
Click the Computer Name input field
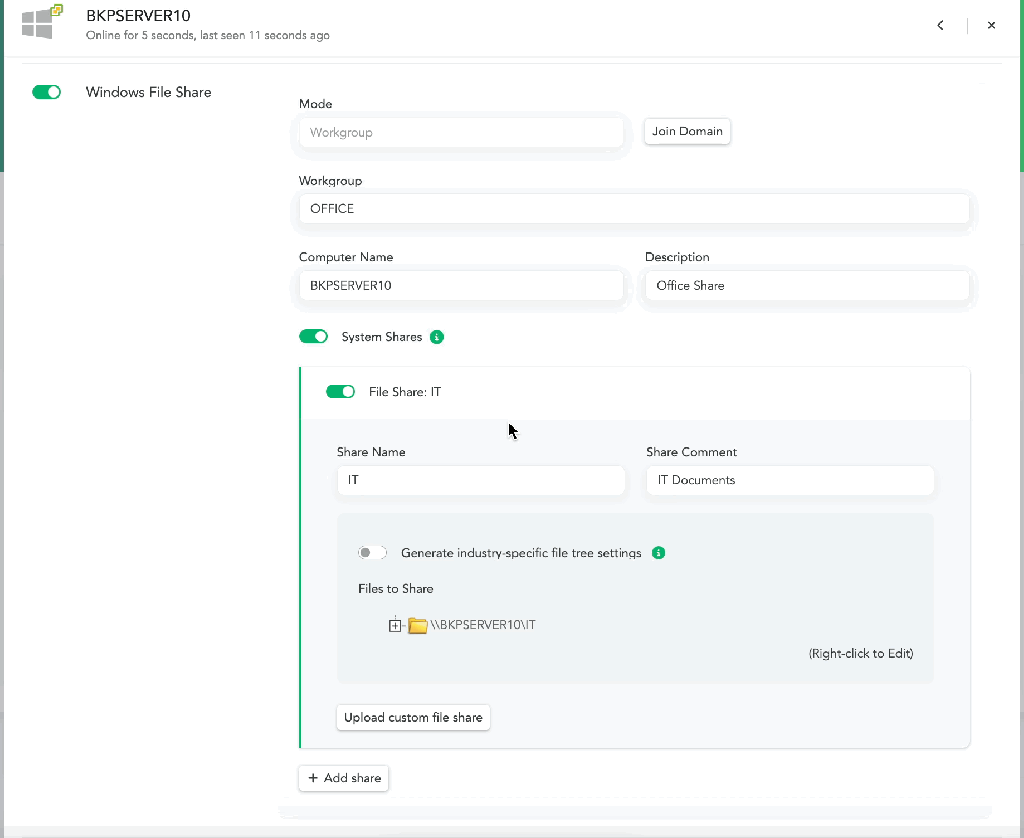coord(461,286)
